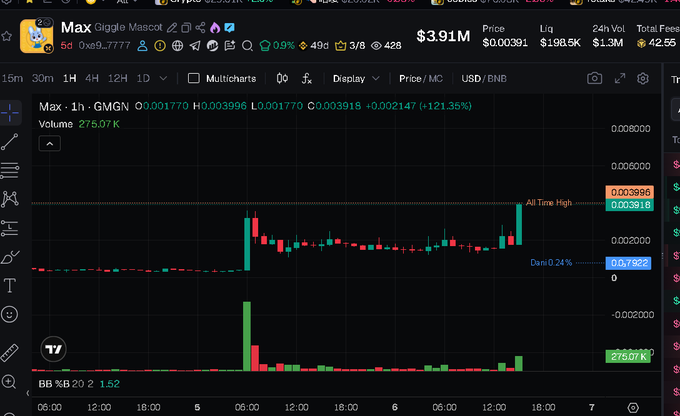The height and width of the screenshot is (416, 680).
Task: Copy token info using copy icon
Action: click(x=186, y=28)
